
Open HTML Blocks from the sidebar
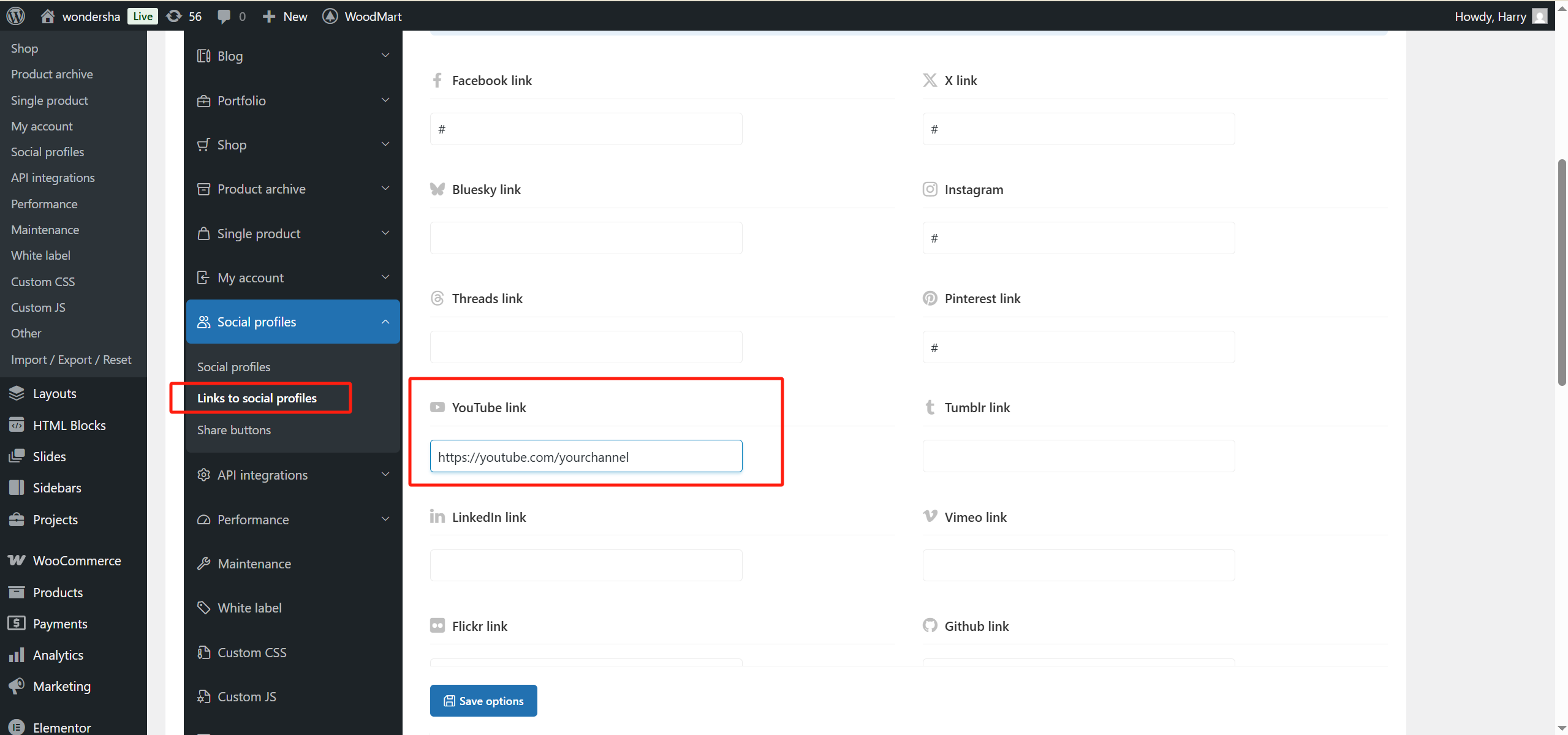(69, 425)
